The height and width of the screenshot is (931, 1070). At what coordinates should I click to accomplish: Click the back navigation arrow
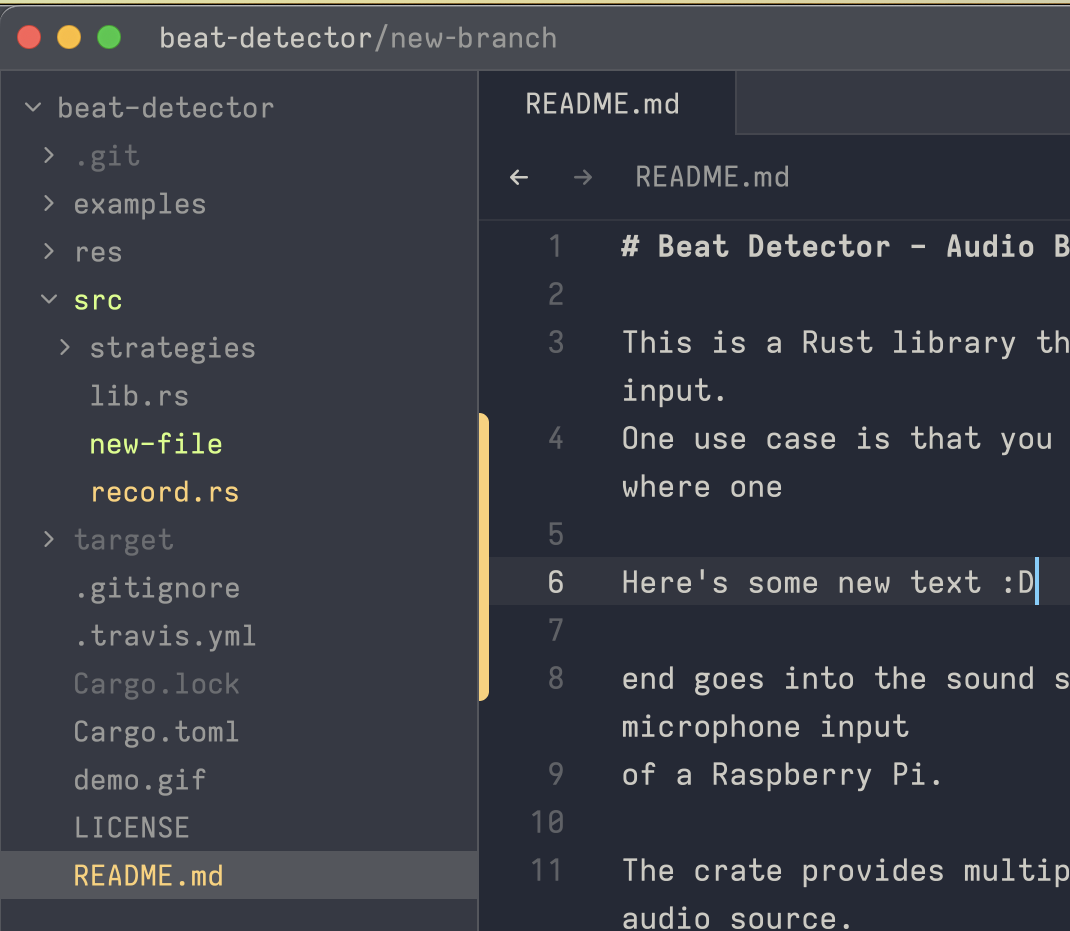point(518,178)
